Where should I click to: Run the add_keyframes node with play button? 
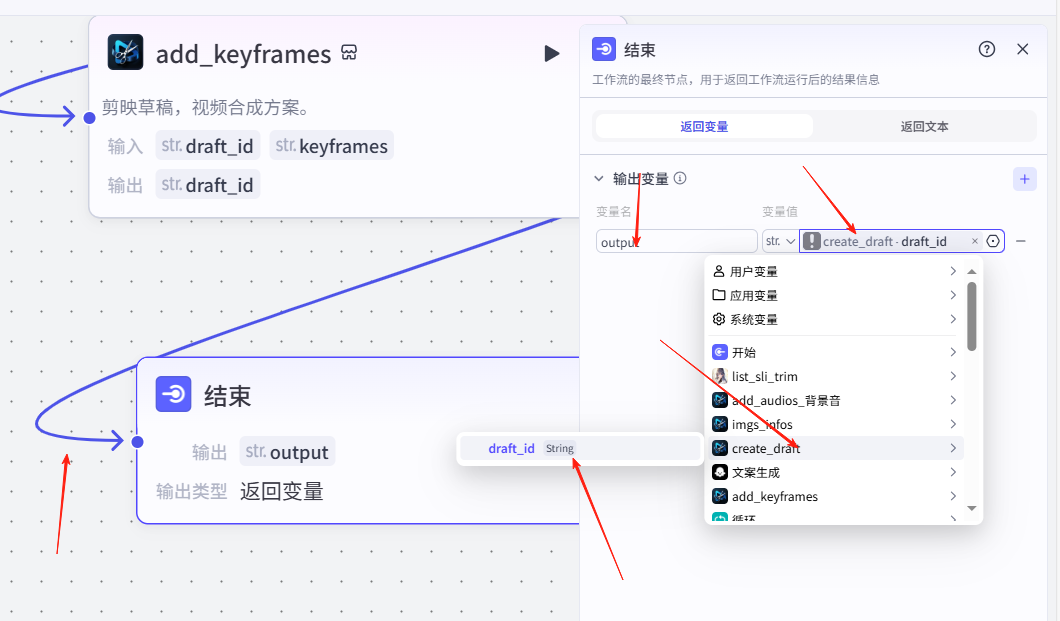(x=552, y=53)
